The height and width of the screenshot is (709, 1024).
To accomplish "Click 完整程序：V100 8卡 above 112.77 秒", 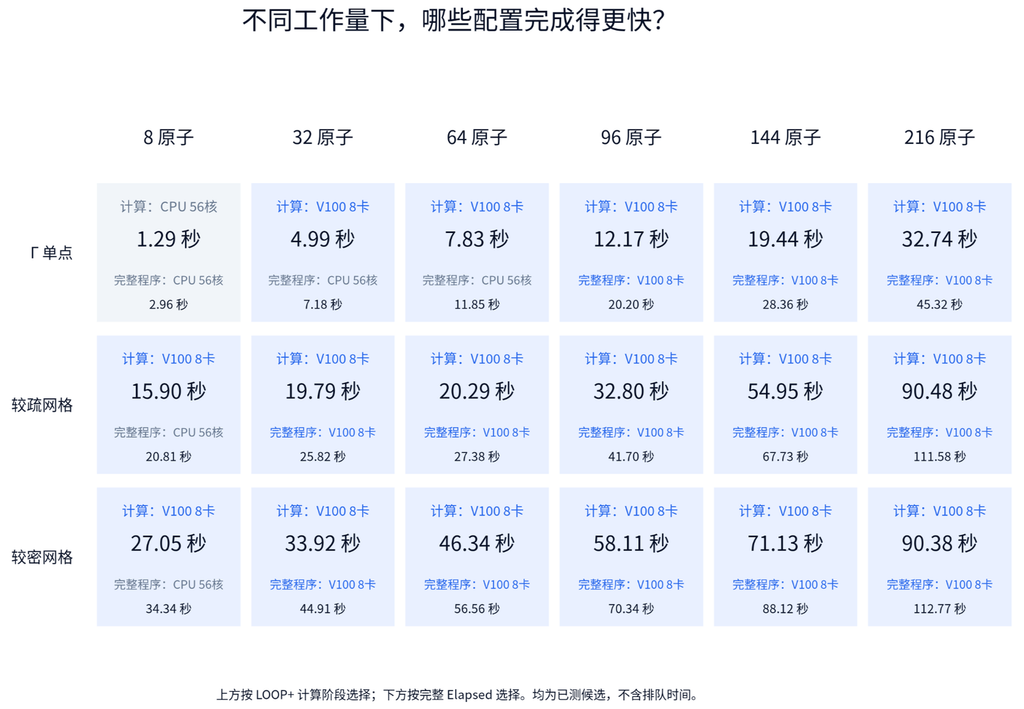I will coord(939,584).
